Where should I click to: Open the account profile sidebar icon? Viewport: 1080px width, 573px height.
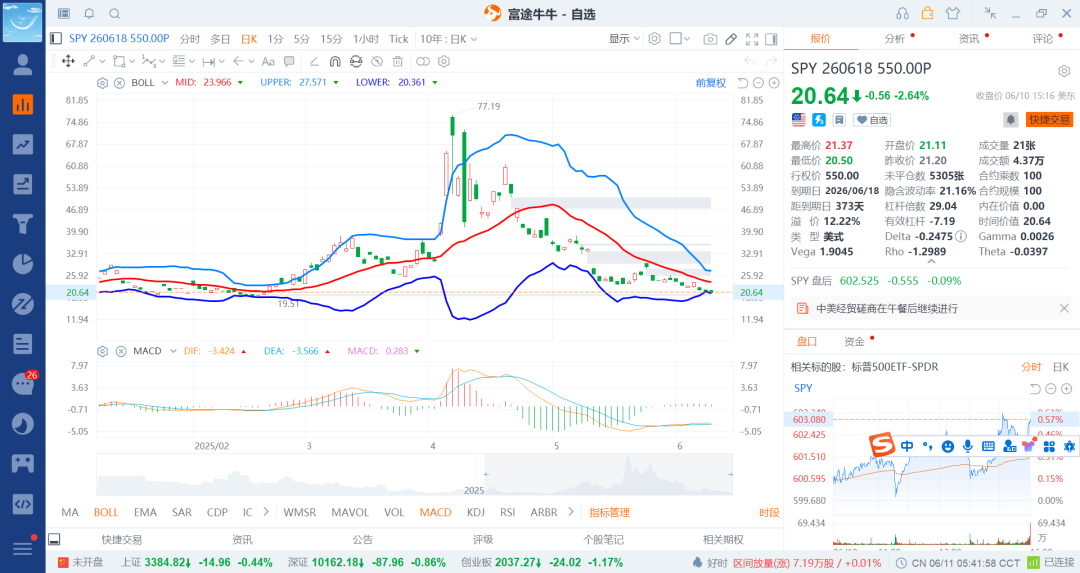[x=23, y=65]
